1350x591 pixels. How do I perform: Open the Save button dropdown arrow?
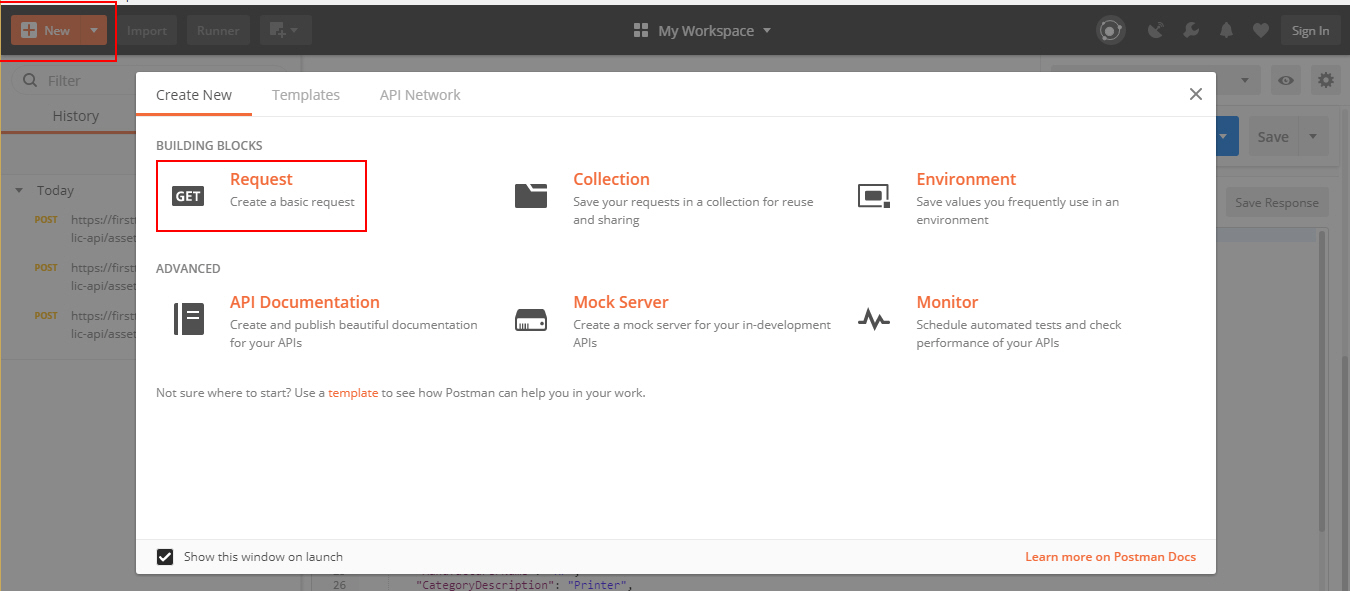(x=1313, y=136)
